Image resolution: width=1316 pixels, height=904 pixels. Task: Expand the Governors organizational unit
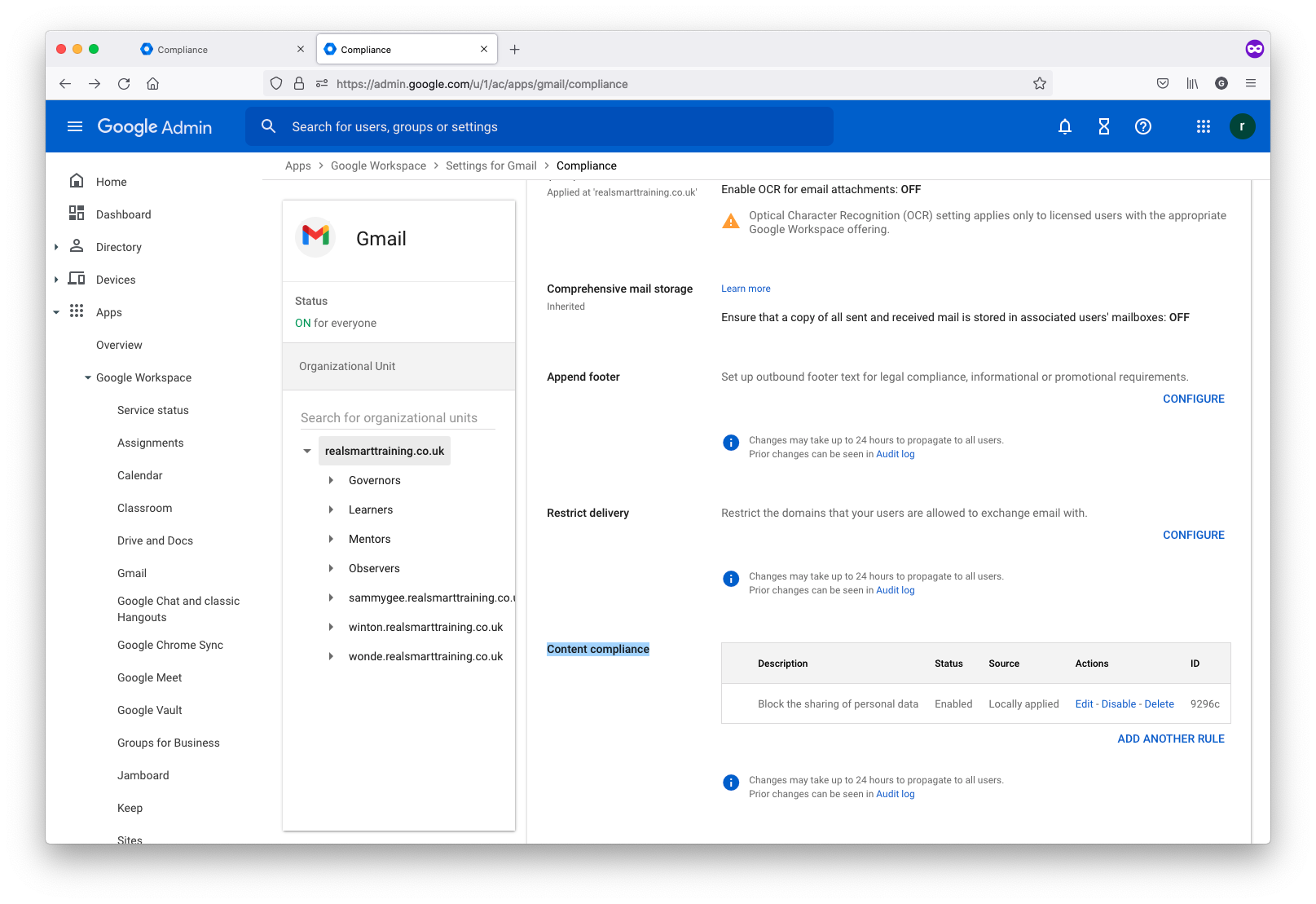pos(331,480)
